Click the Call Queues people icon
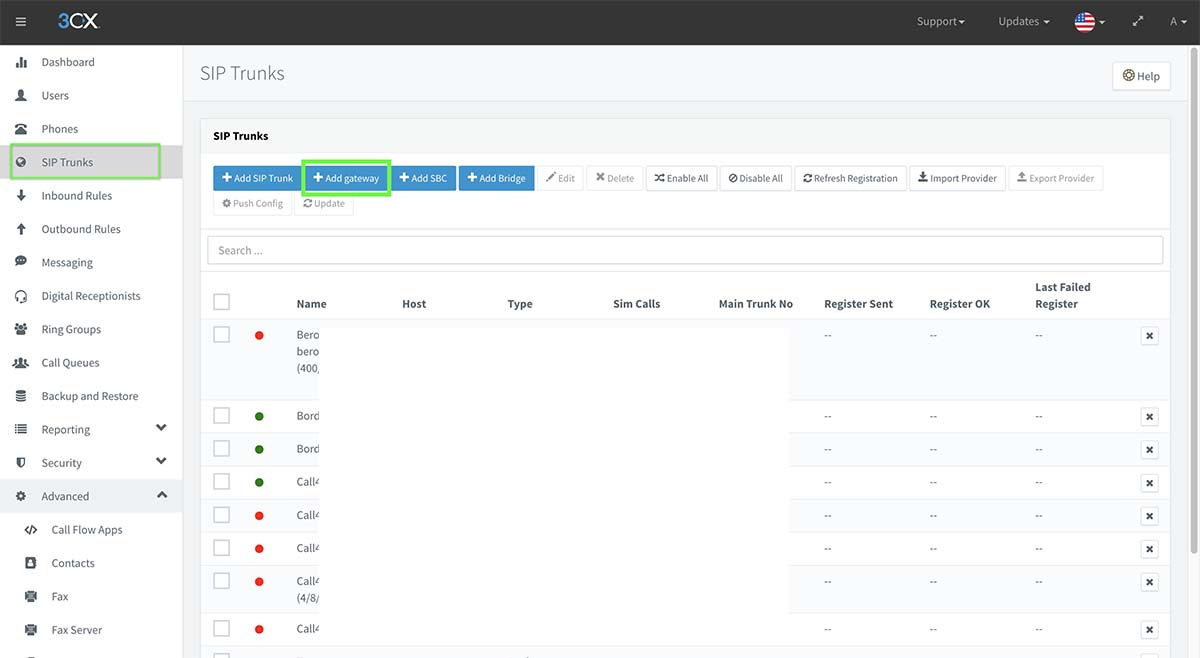Viewport: 1200px width, 658px height. (x=21, y=363)
